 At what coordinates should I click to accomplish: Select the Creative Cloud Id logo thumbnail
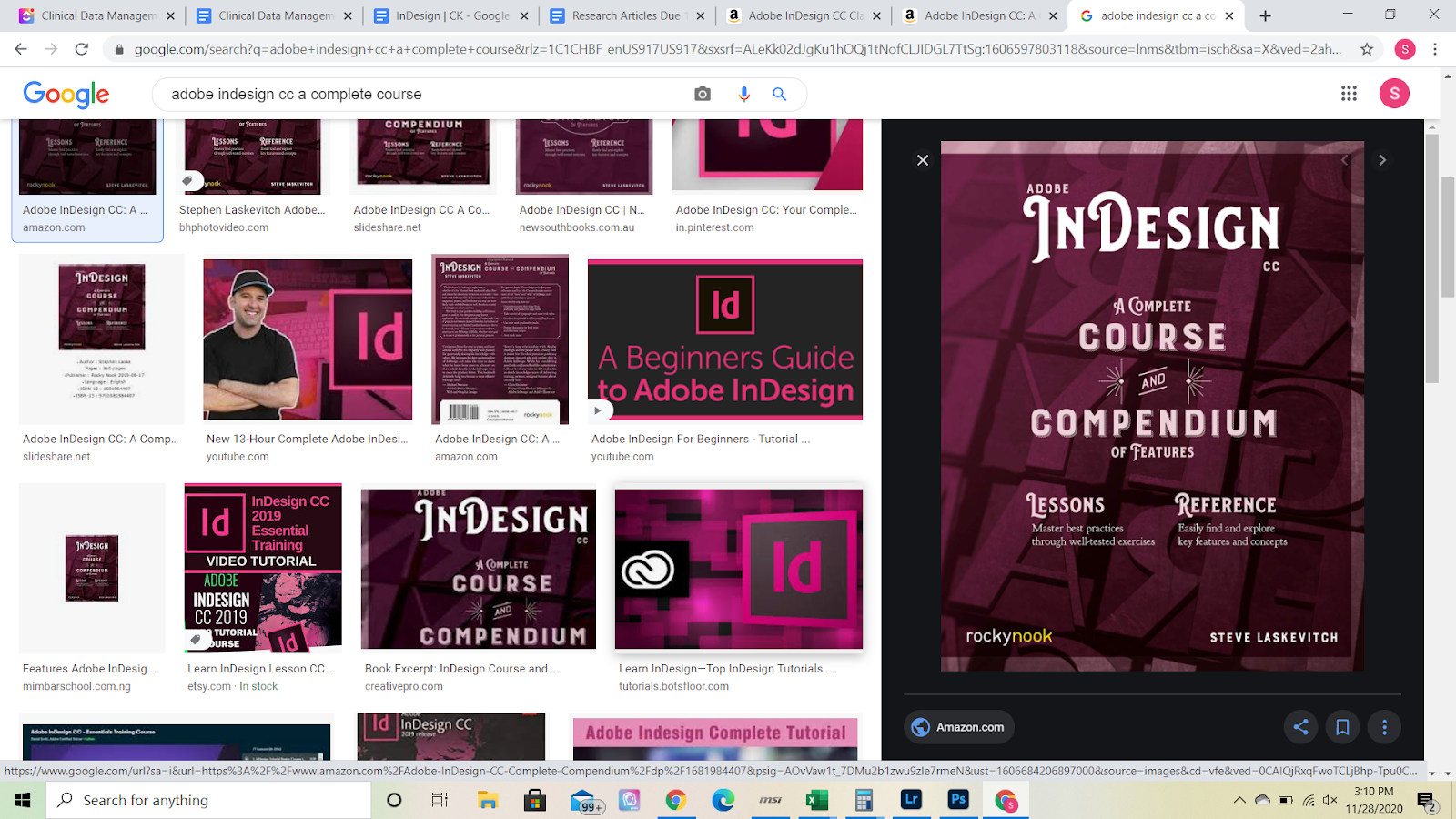pyautogui.click(x=739, y=569)
